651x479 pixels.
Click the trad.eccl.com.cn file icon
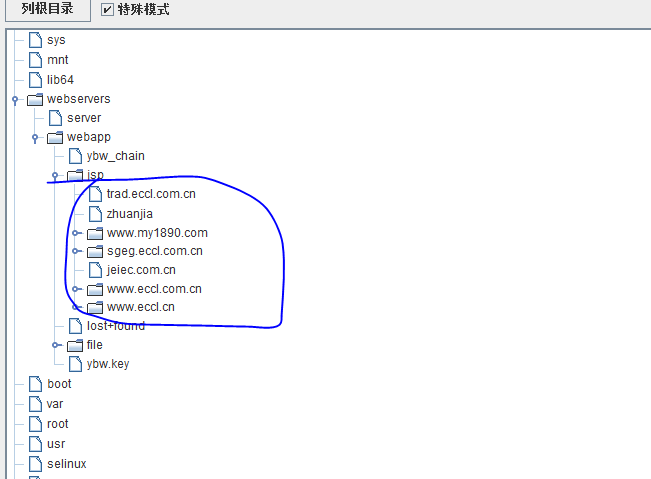[x=95, y=194]
